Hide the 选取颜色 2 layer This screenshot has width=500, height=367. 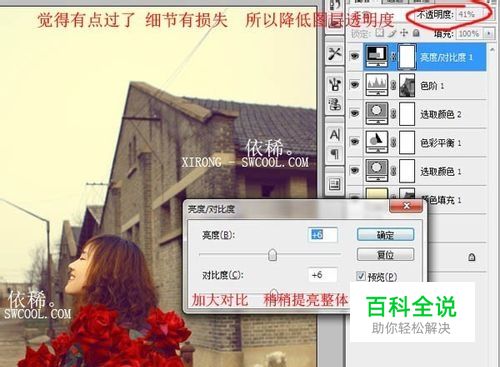pos(355,113)
